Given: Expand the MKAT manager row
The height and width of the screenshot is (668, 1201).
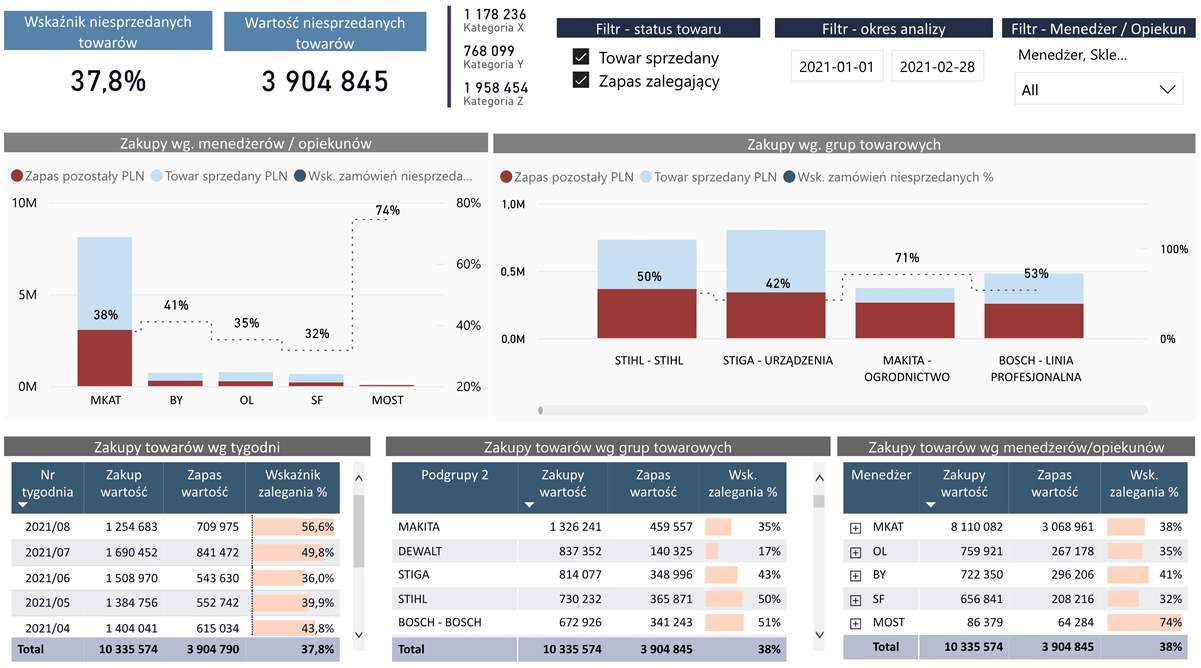Looking at the screenshot, I should 855,527.
